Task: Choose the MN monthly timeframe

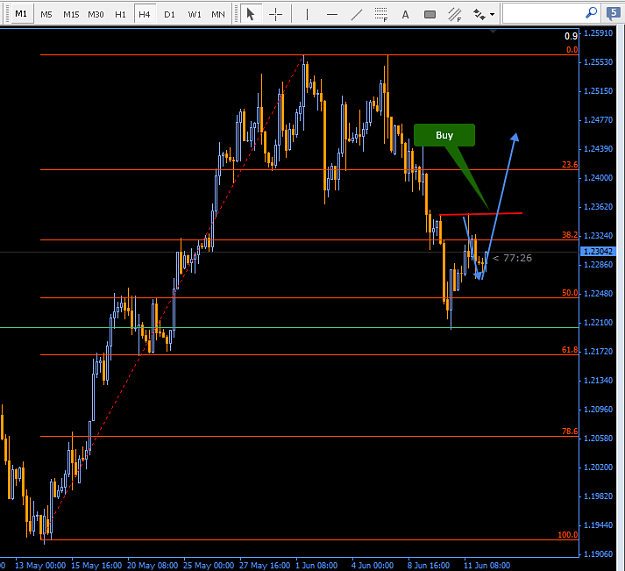Action: coord(218,15)
